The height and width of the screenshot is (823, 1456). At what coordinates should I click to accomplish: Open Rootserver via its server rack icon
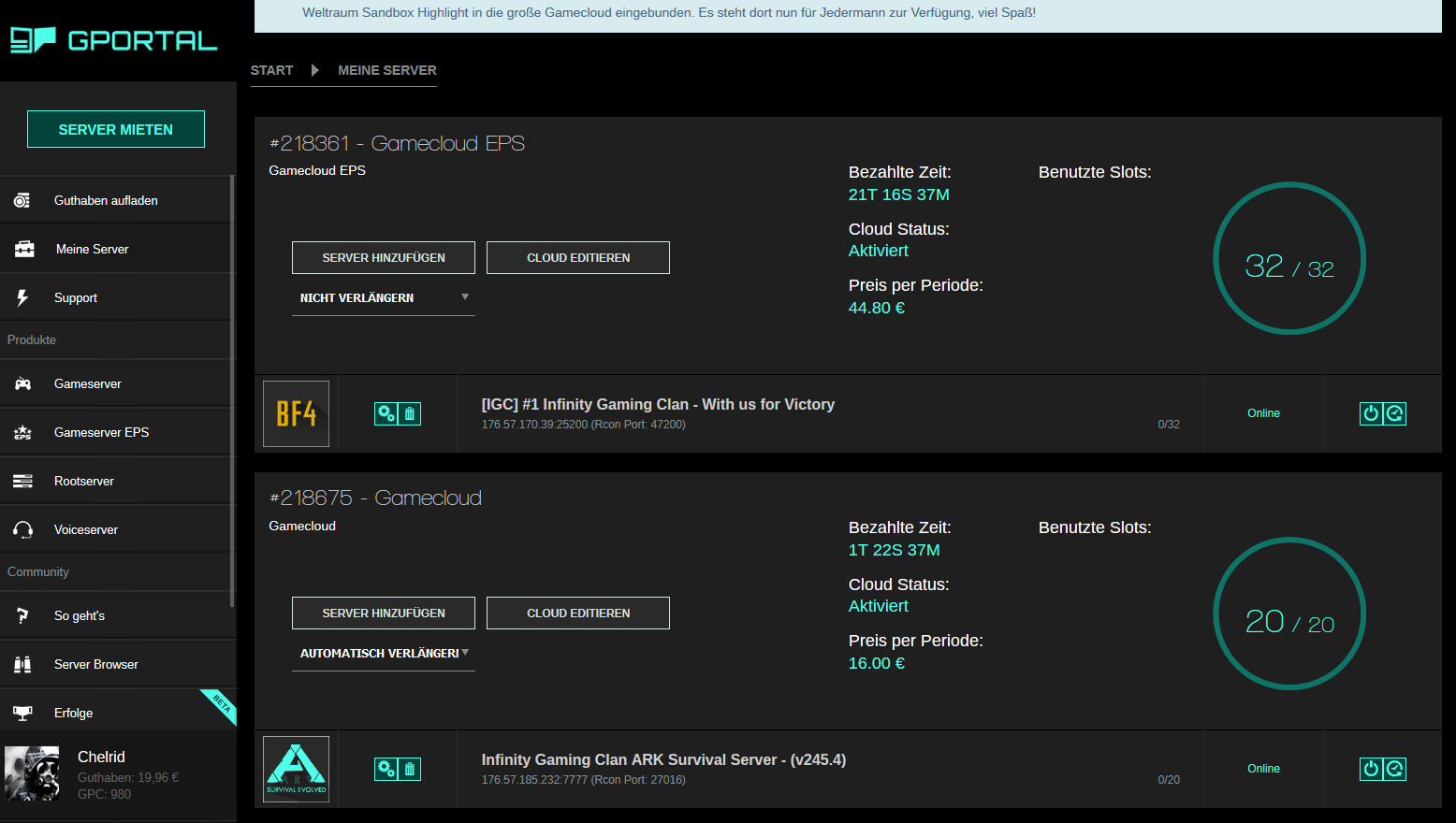22,481
